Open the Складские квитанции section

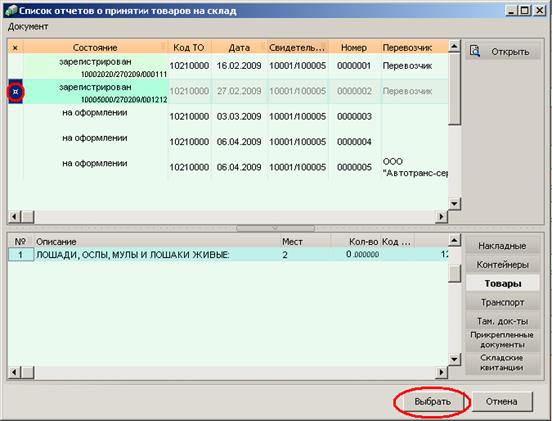[x=502, y=363]
